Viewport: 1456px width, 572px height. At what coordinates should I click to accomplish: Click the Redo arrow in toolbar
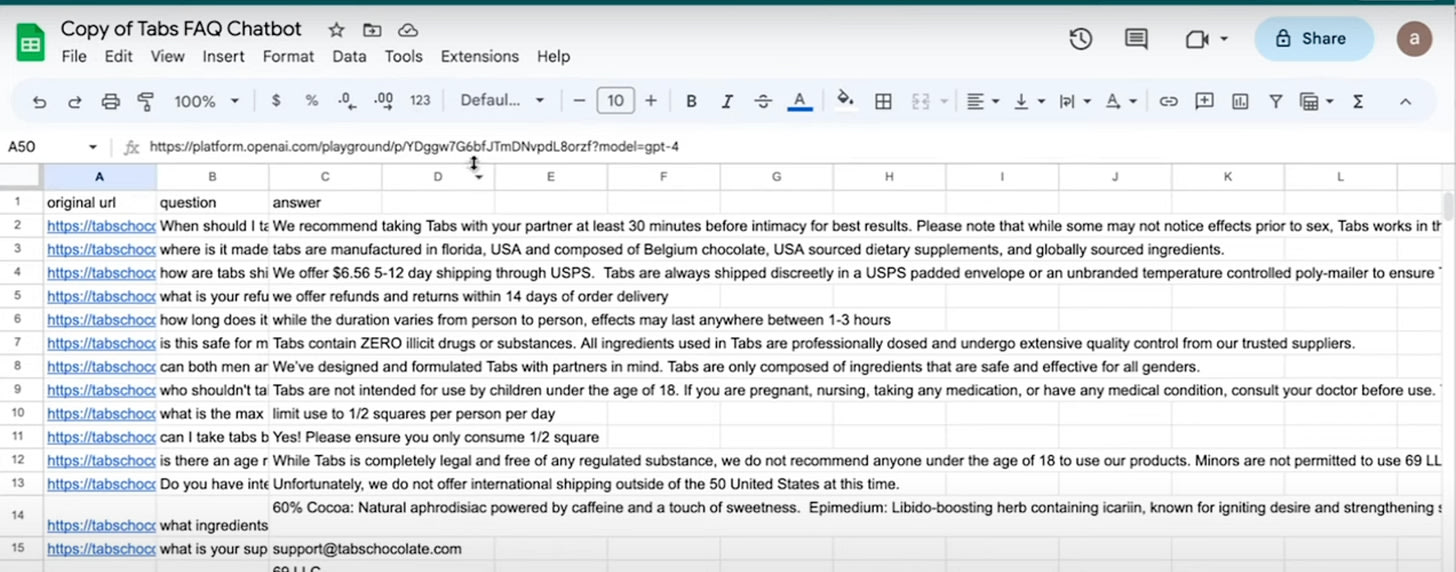74,101
